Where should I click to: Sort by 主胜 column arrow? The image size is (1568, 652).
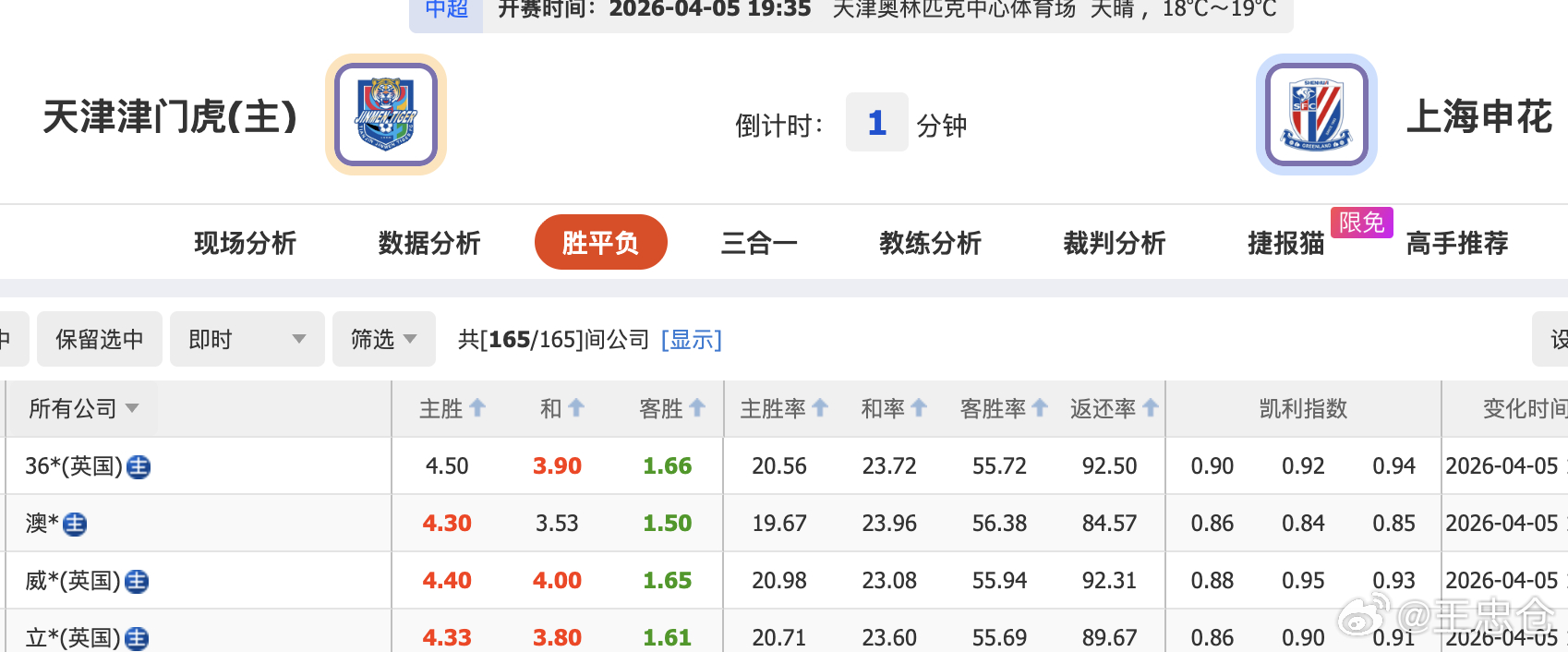[477, 407]
